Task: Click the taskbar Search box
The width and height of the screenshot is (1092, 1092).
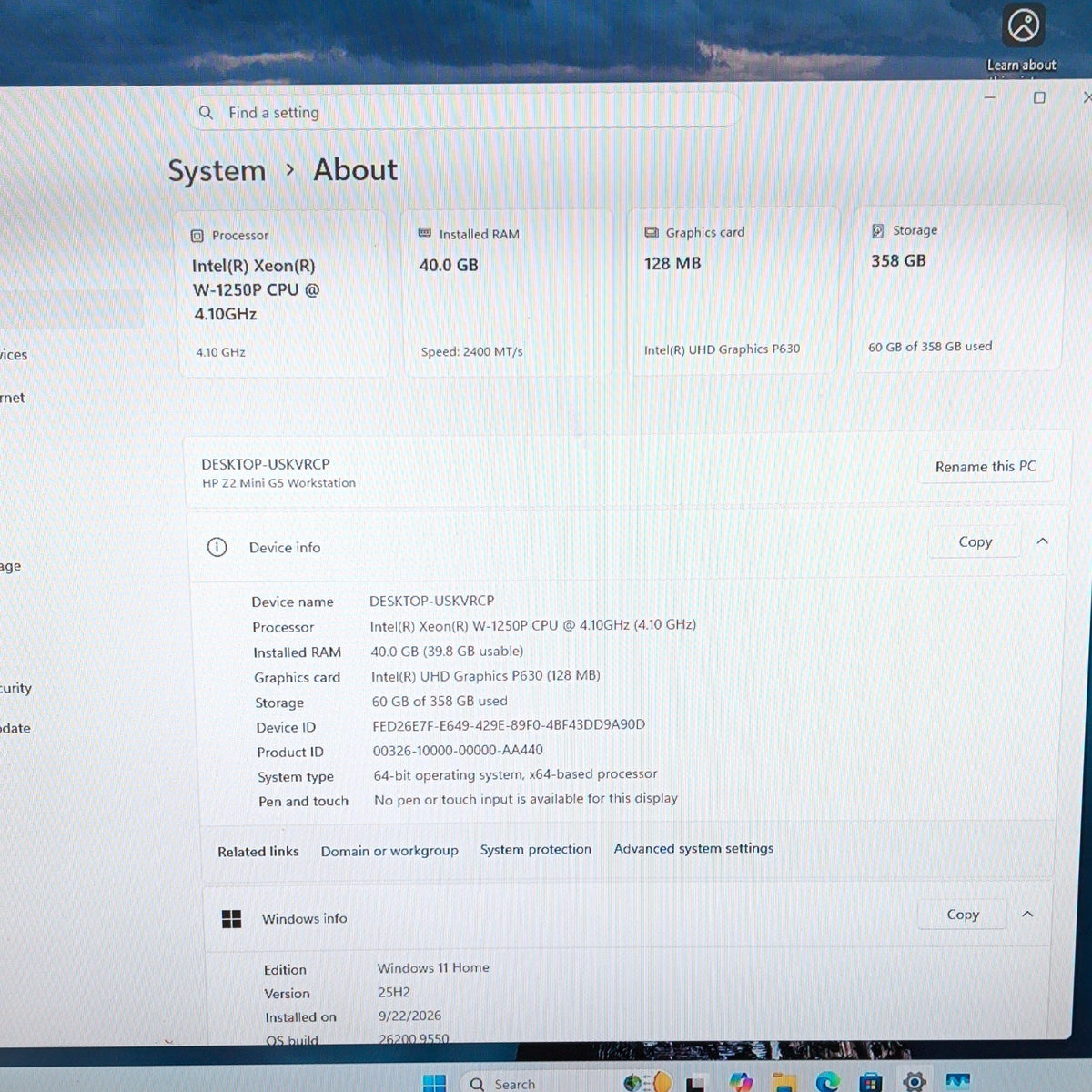Action: (x=535, y=1083)
